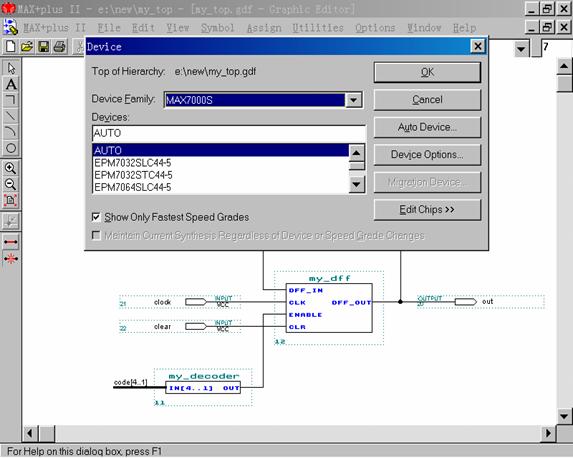Open the Edit menu
Screen dimensions: 573x458
point(143,28)
